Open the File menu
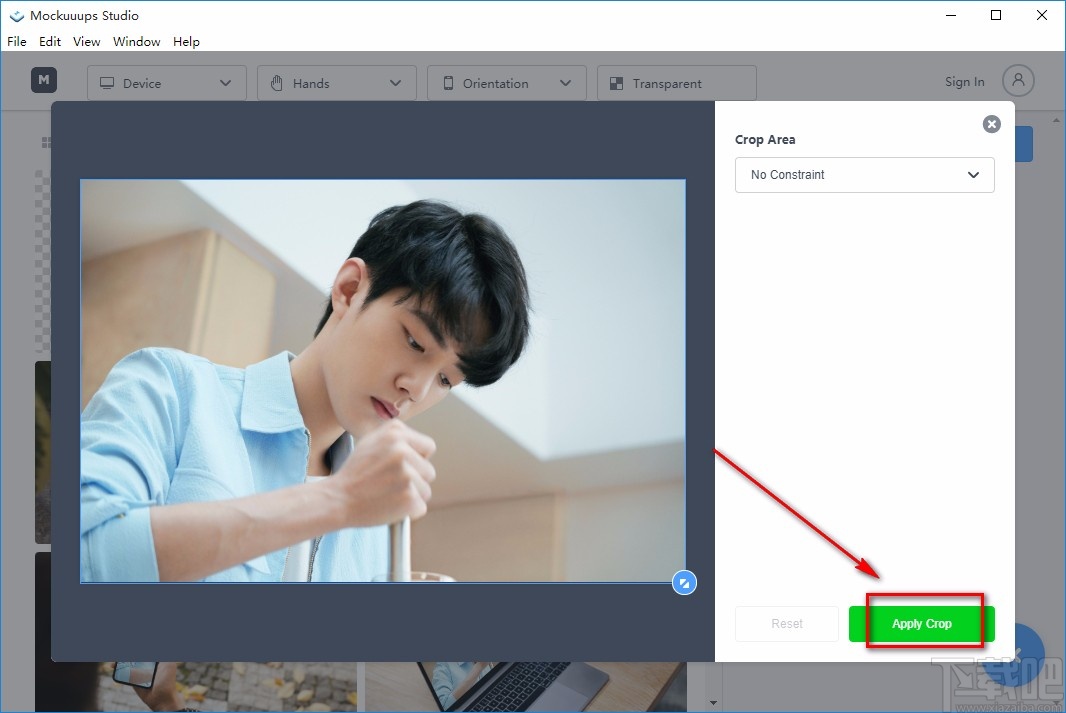The image size is (1066, 713). (16, 41)
